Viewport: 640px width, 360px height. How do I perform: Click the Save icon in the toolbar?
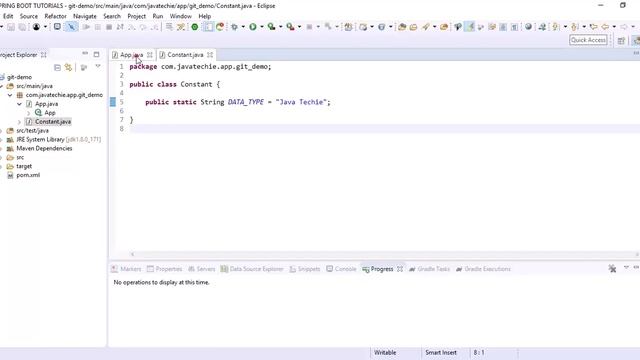click(11, 27)
